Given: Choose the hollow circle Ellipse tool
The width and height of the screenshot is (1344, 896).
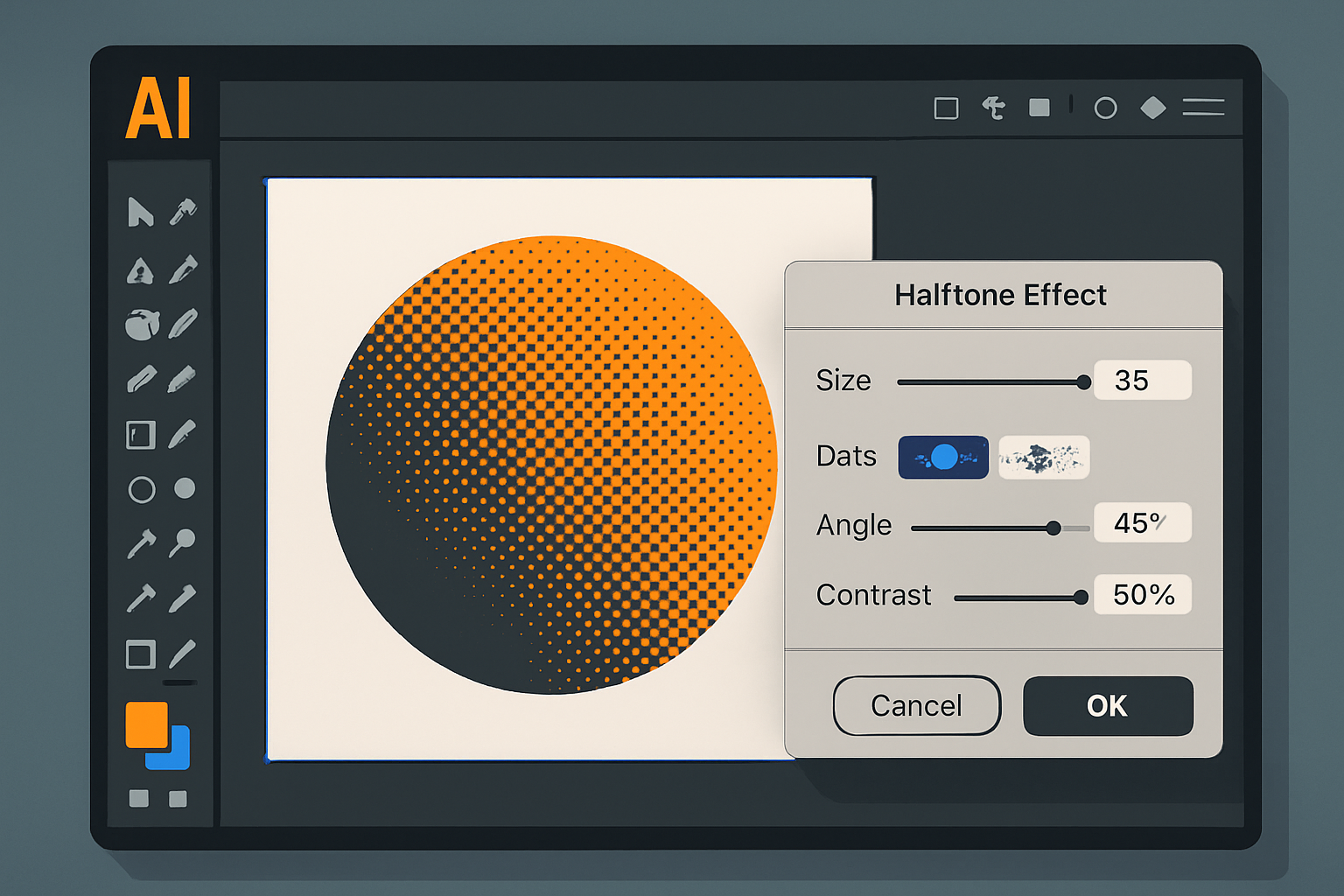Looking at the screenshot, I should [141, 490].
